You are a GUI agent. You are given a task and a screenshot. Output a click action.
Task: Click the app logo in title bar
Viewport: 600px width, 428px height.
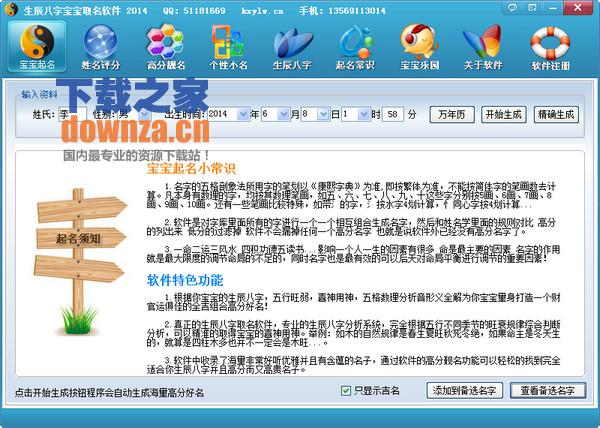pyautogui.click(x=11, y=9)
